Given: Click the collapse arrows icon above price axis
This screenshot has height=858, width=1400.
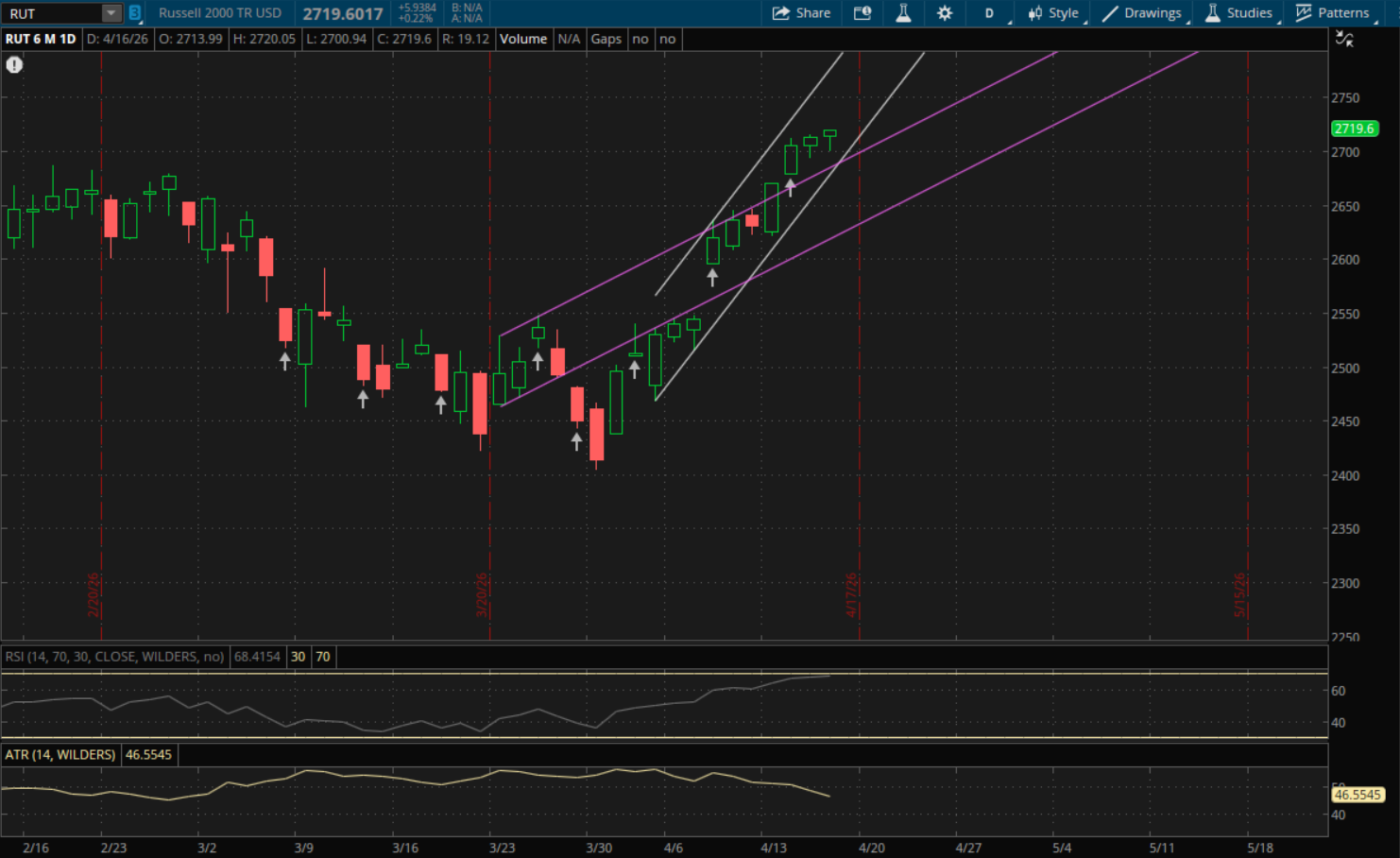Looking at the screenshot, I should [x=1344, y=39].
